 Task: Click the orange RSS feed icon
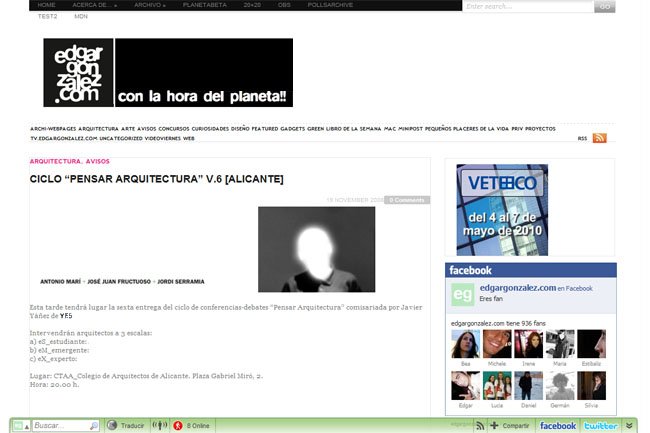pyautogui.click(x=599, y=138)
